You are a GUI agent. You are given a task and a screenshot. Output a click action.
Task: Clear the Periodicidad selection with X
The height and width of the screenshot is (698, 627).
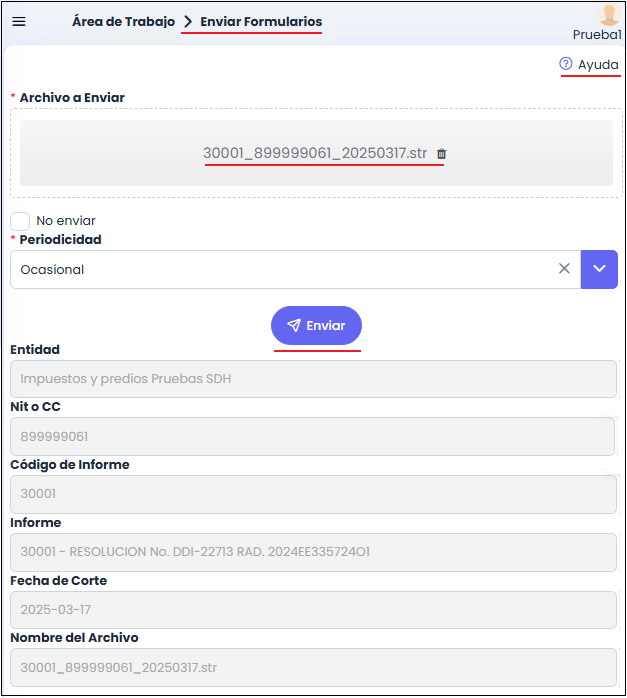coord(564,268)
